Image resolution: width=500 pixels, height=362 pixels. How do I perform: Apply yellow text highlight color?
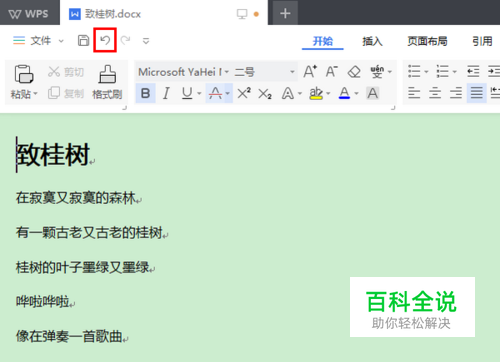[x=316, y=93]
